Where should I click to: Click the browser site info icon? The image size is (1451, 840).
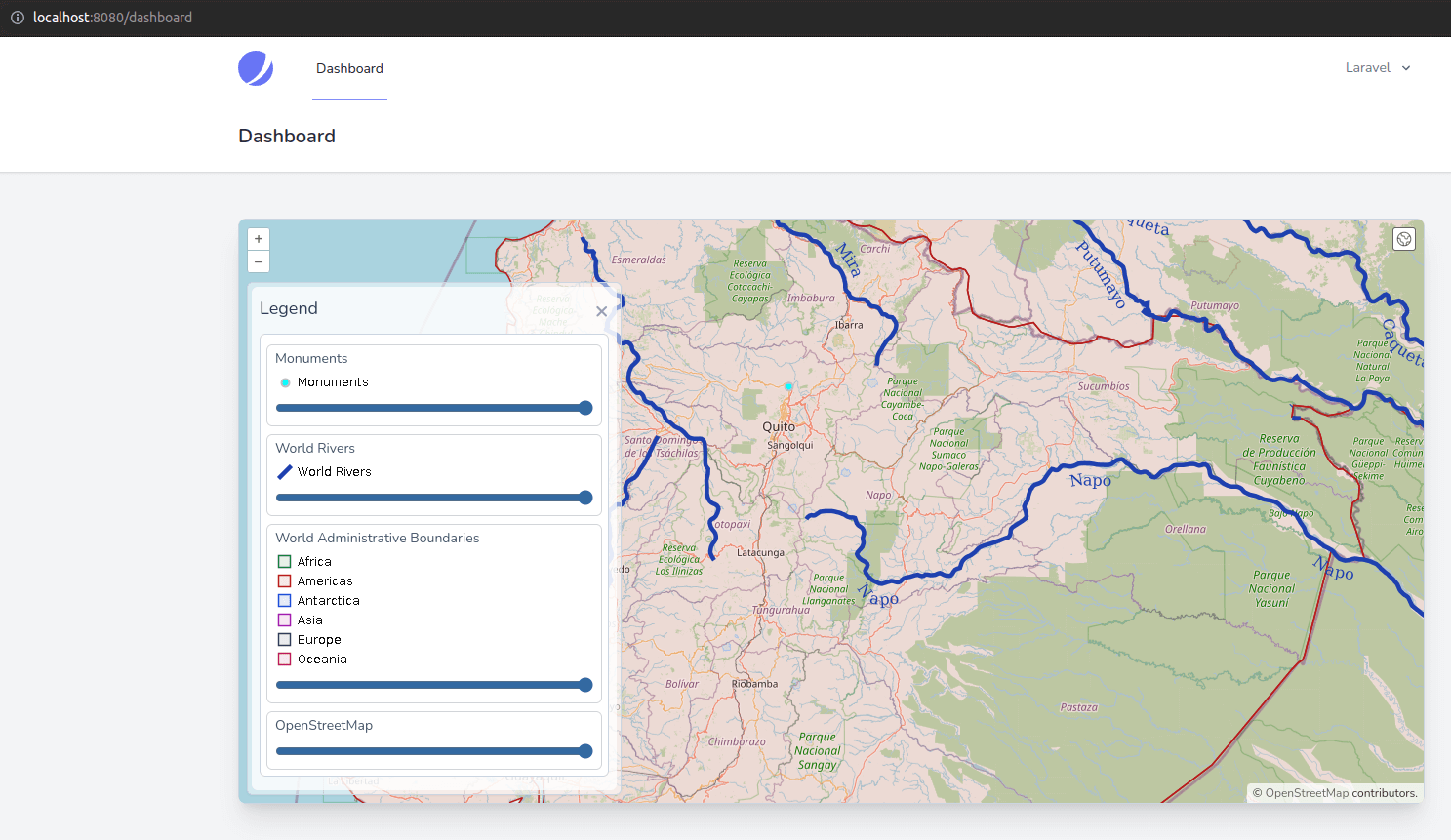[17, 18]
